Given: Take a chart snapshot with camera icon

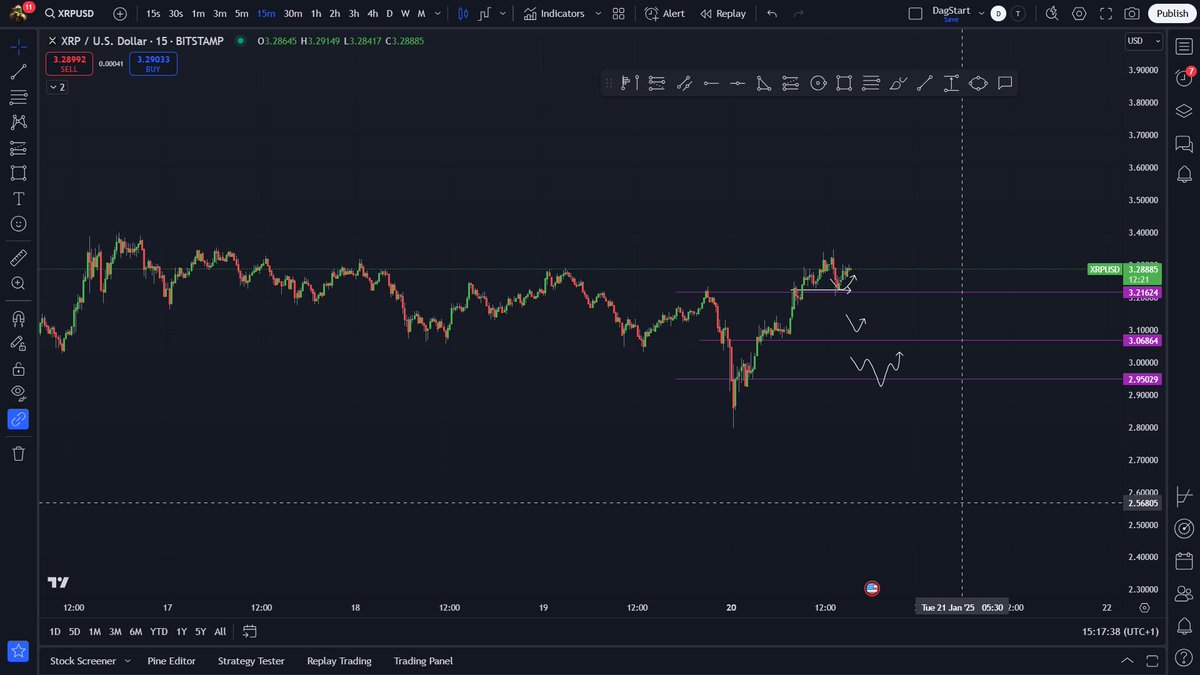Looking at the screenshot, I should pos(1131,14).
